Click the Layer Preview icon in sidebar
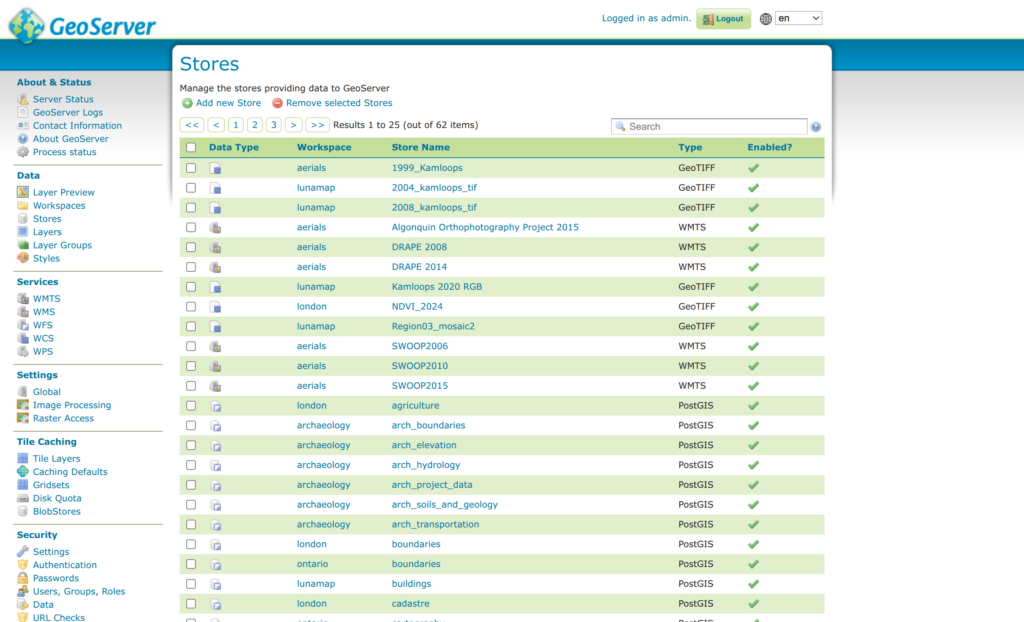 coord(23,192)
